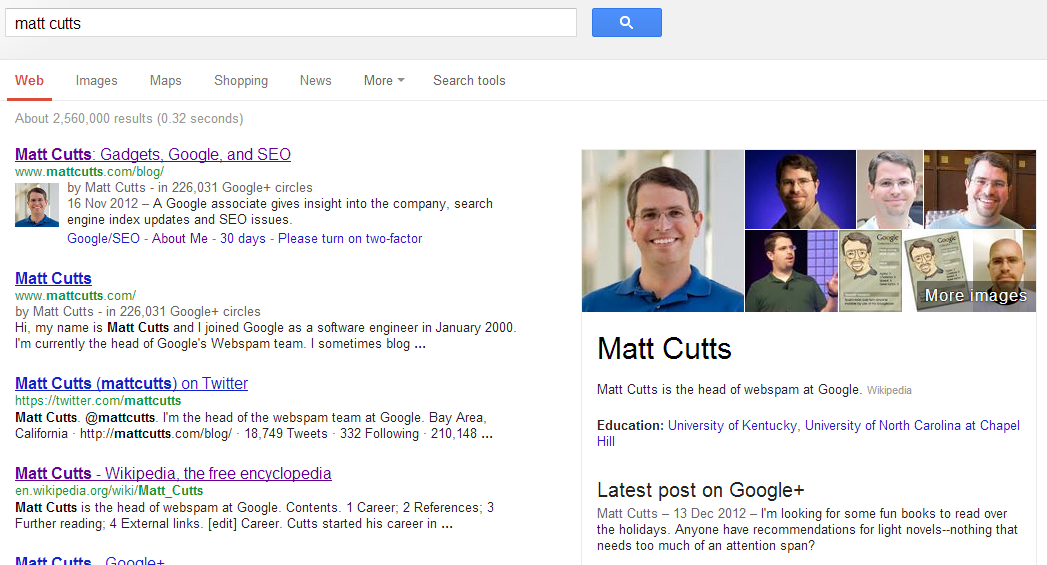Click the Wikipedia source link in knowledge panel

[889, 390]
